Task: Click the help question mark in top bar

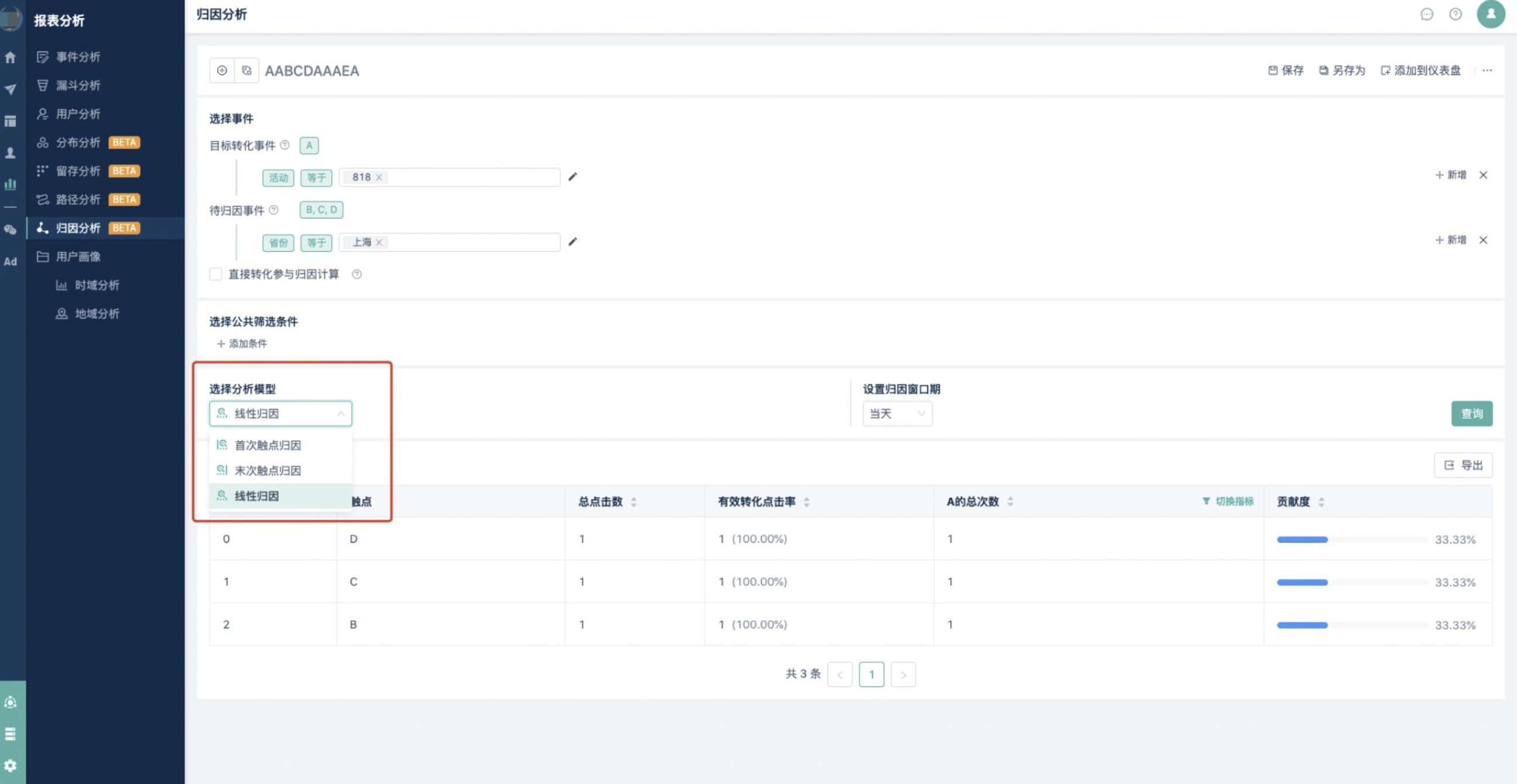Action: [1455, 14]
